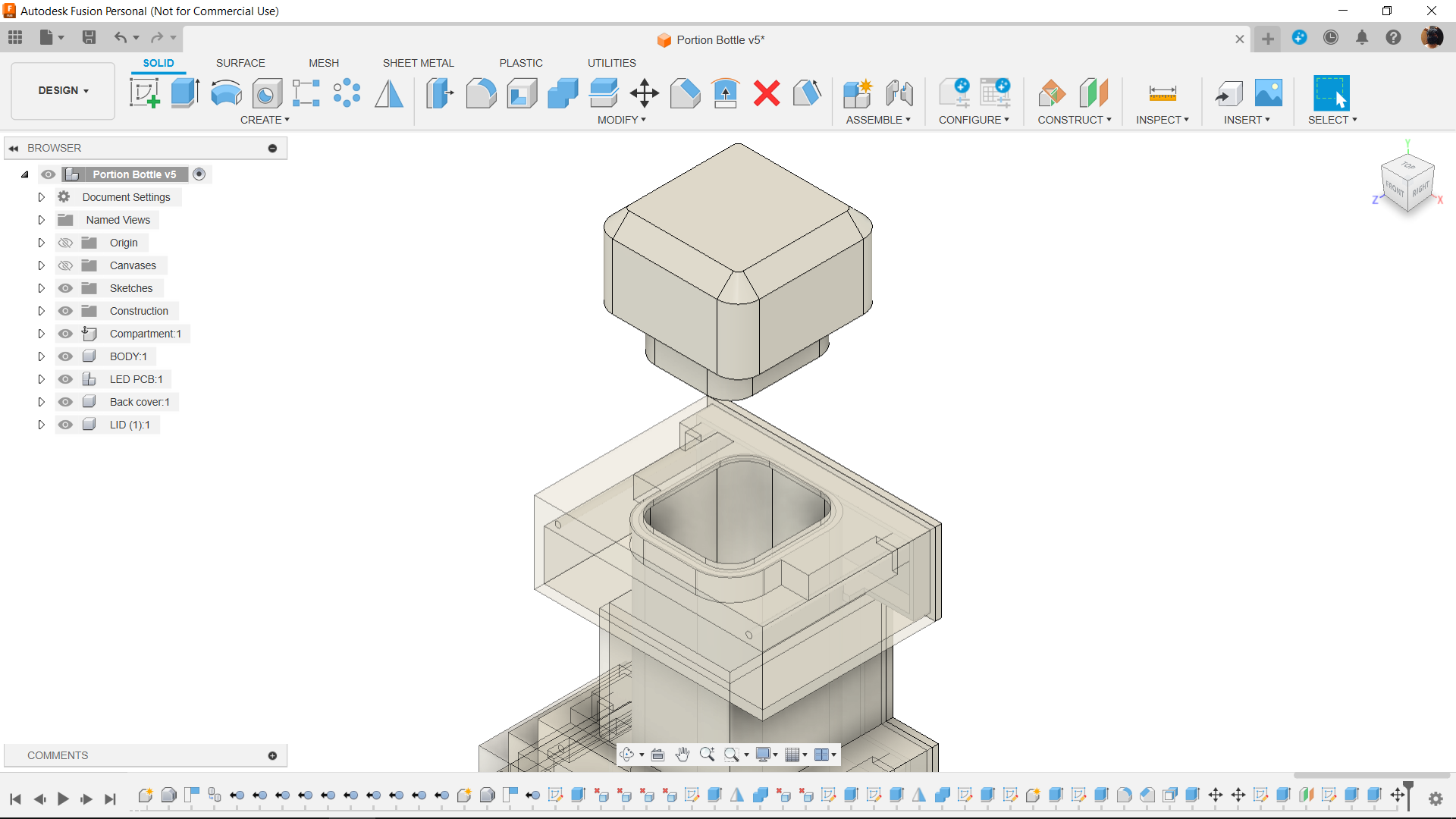Open the INSPECT dropdown menu

pos(1162,120)
